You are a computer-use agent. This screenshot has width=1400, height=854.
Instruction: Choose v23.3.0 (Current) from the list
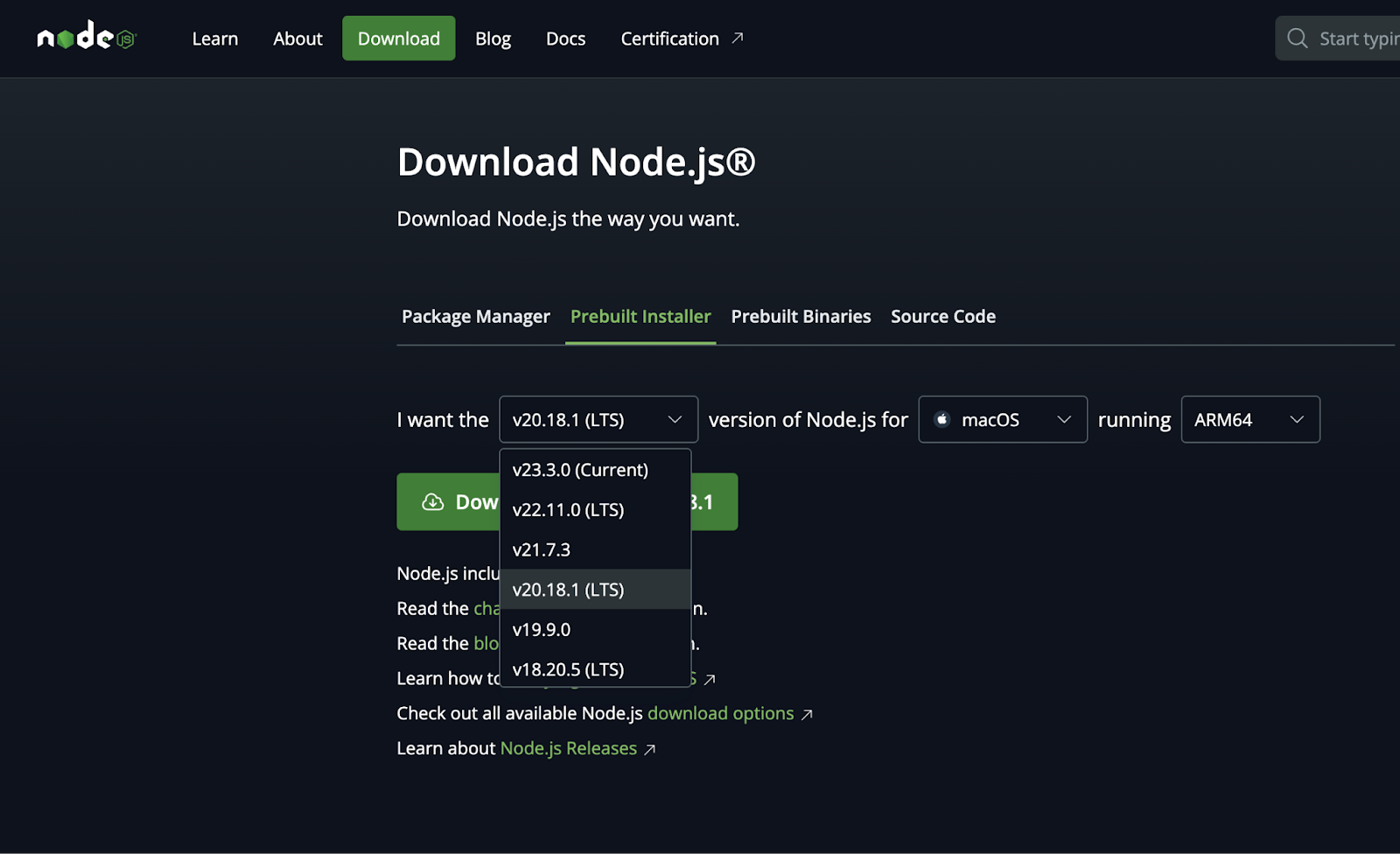click(595, 470)
